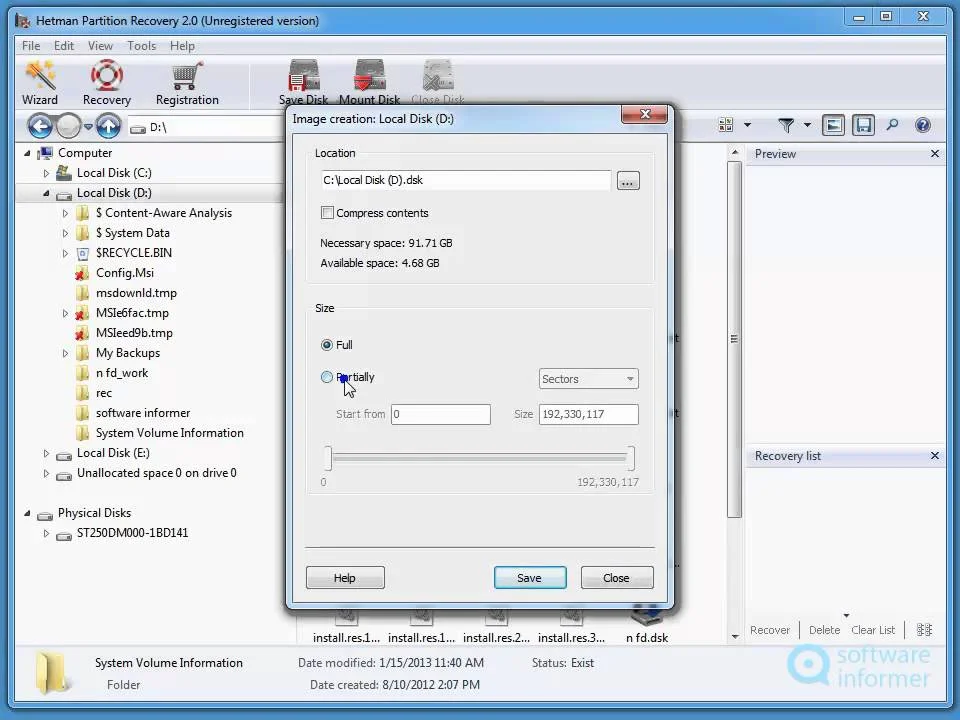The height and width of the screenshot is (720, 960).
Task: Click Clear List in Recovery list
Action: click(x=872, y=630)
